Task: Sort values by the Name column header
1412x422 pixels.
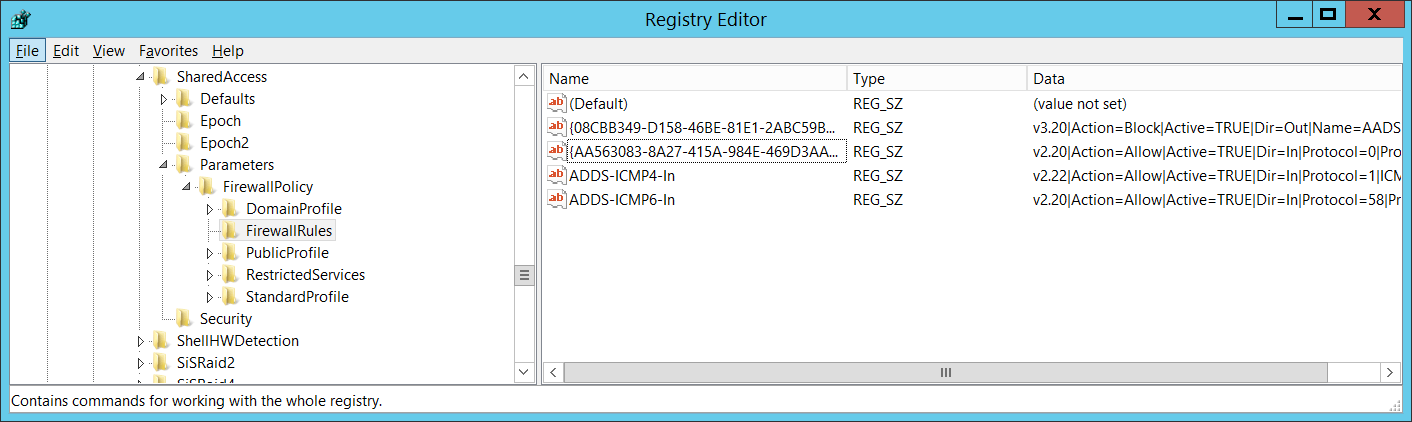Action: click(694, 78)
